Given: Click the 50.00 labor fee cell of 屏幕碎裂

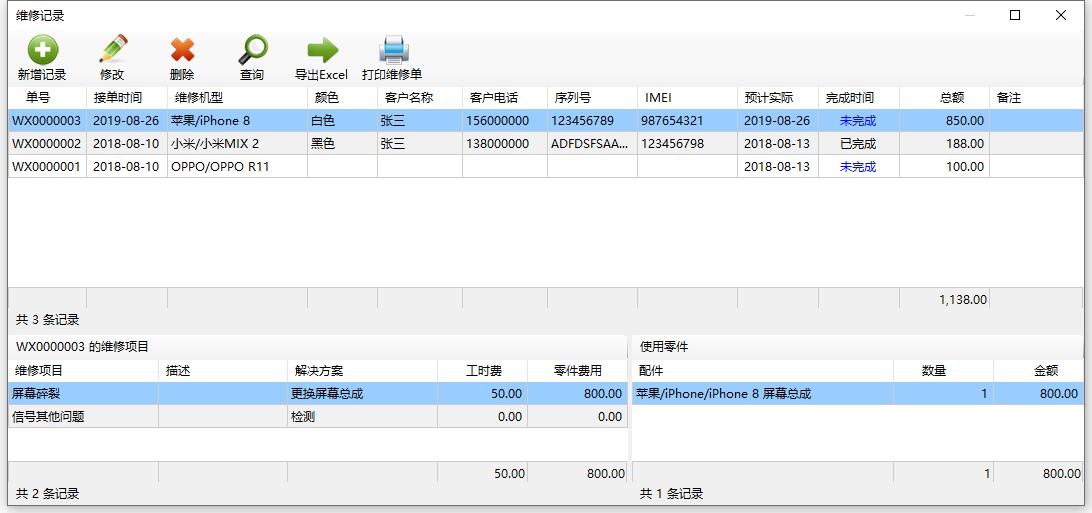Looking at the screenshot, I should pos(483,393).
